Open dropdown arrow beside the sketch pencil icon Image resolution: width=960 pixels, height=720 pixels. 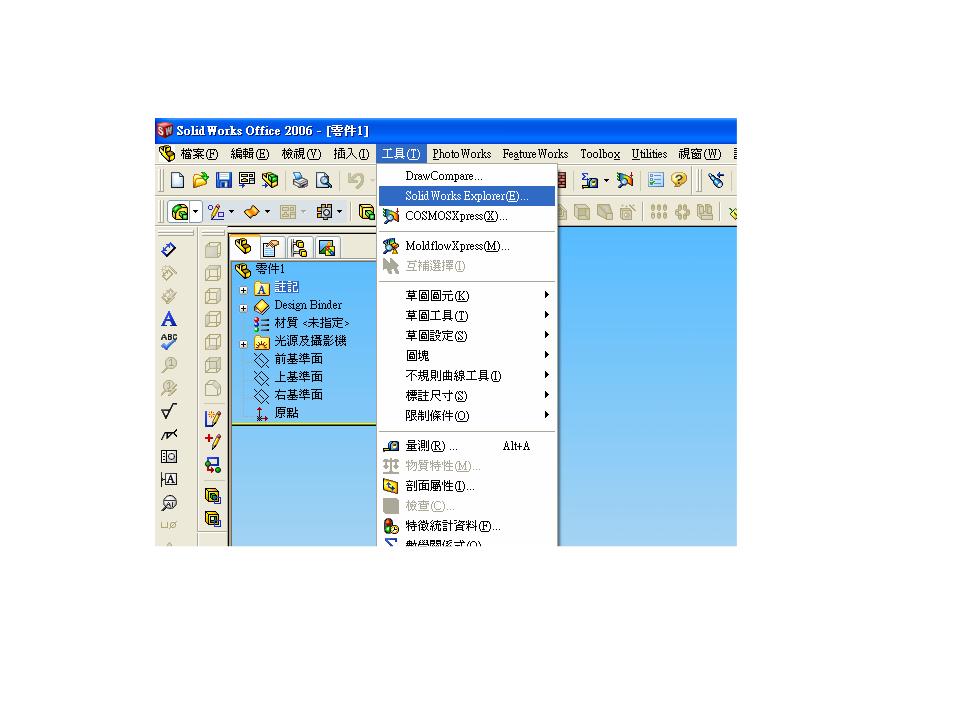click(x=231, y=212)
